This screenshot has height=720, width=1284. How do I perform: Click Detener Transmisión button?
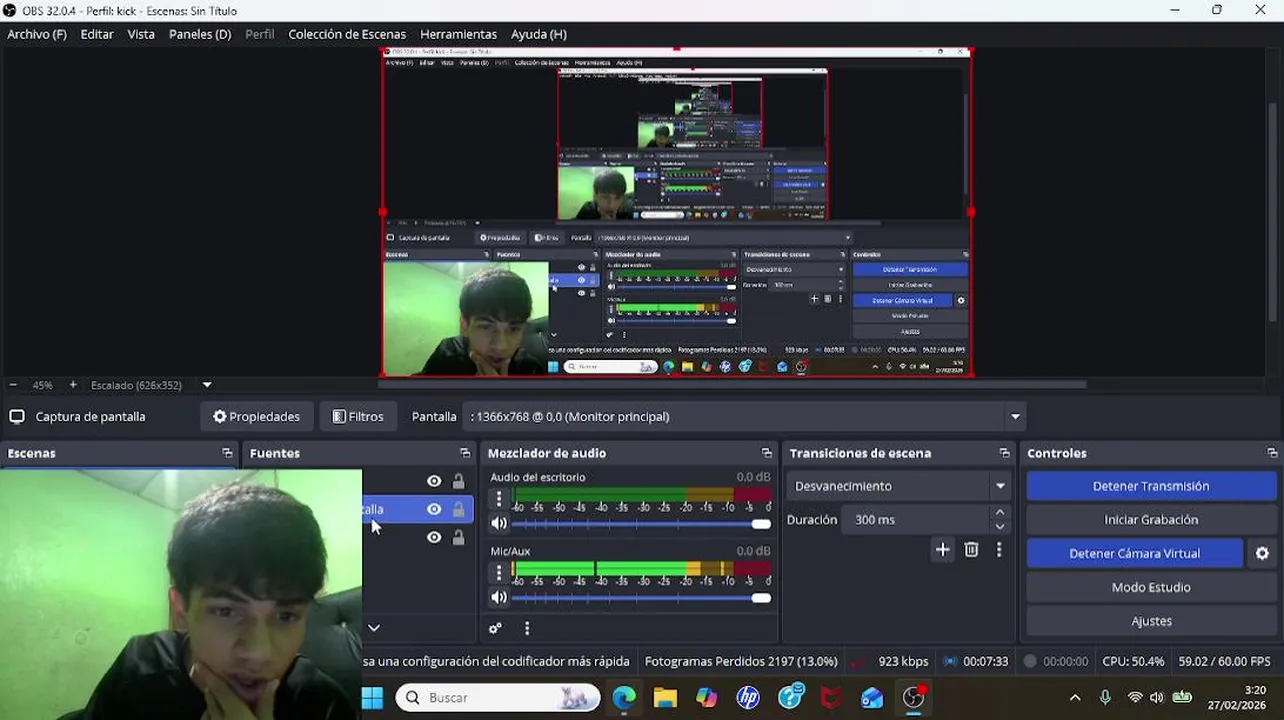click(x=1151, y=486)
